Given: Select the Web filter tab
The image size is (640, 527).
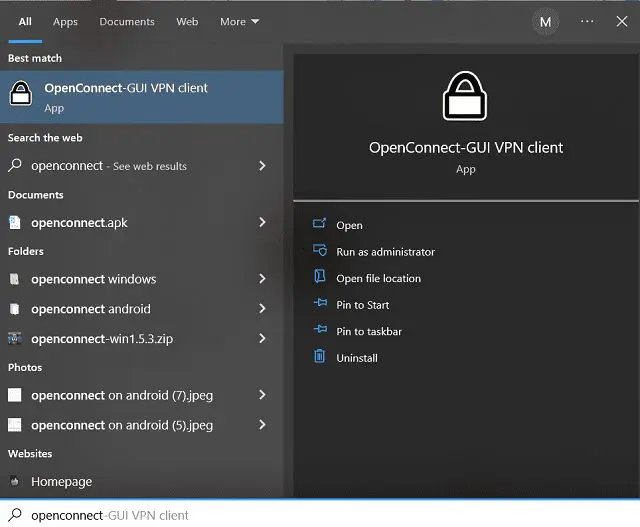Looking at the screenshot, I should [x=187, y=21].
